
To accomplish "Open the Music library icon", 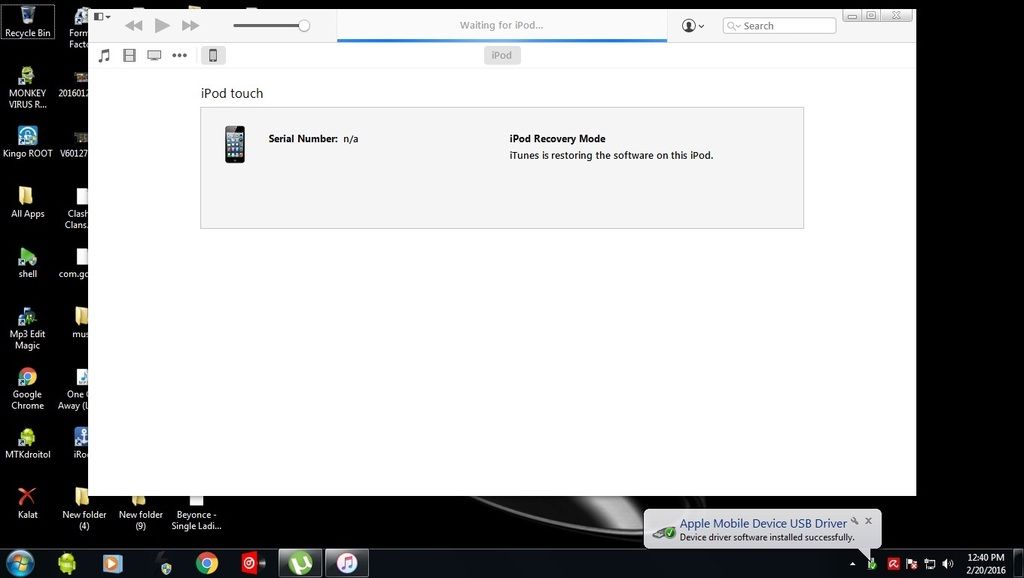I will (104, 56).
